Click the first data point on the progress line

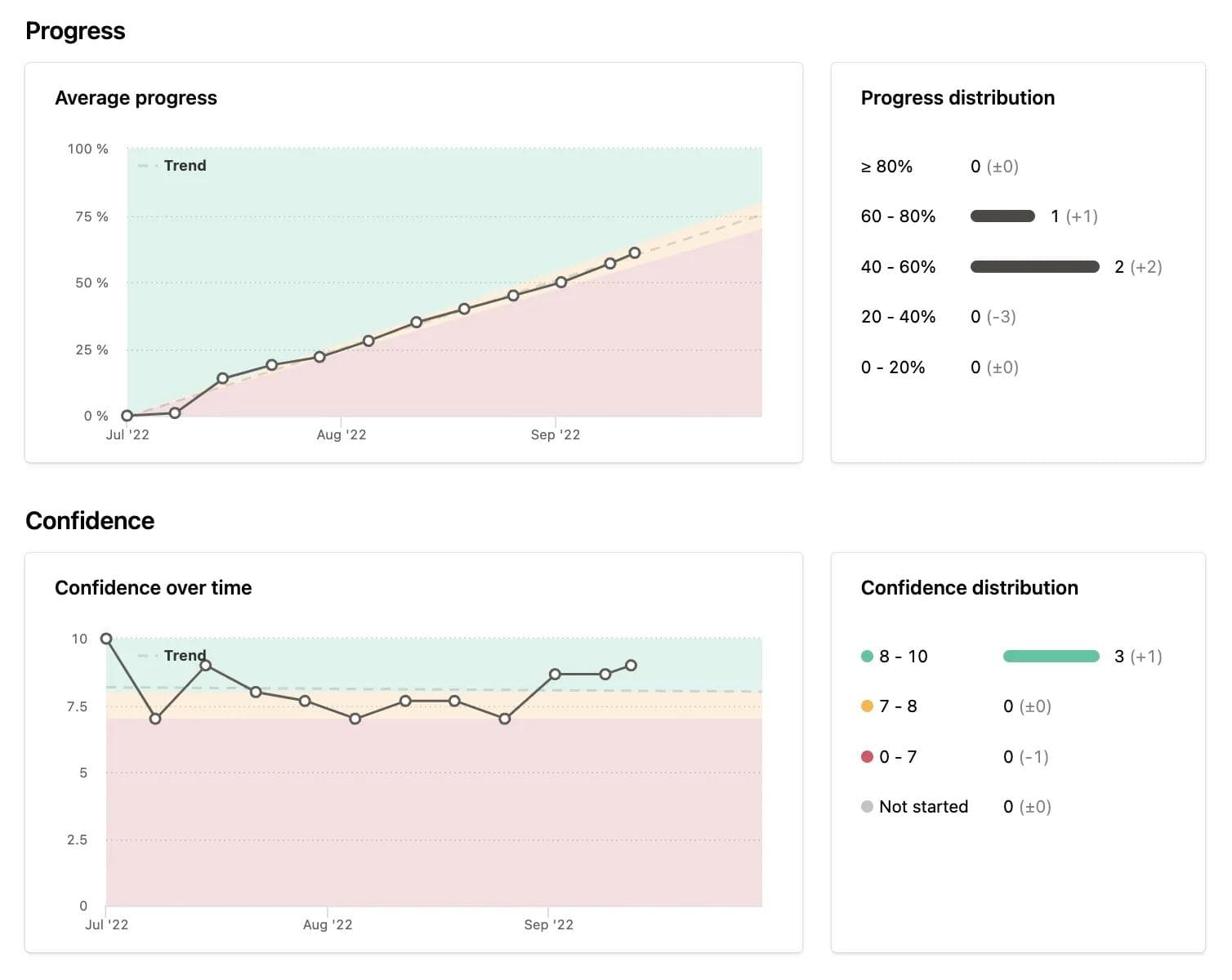coord(127,415)
